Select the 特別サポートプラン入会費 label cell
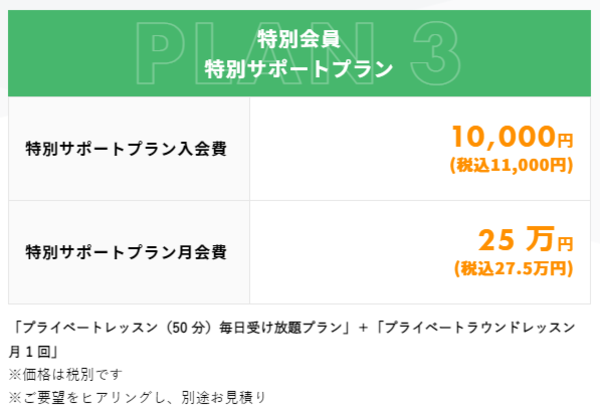The height and width of the screenshot is (410, 600). click(x=129, y=149)
